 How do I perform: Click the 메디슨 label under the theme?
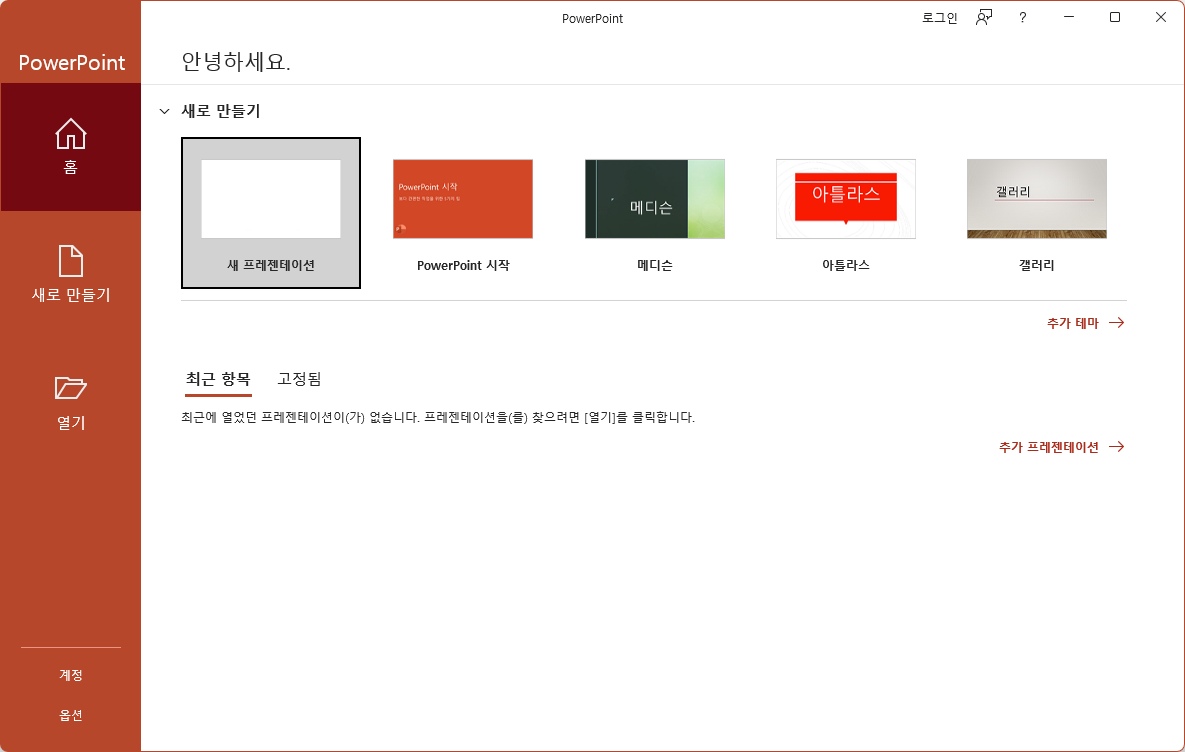(x=654, y=265)
